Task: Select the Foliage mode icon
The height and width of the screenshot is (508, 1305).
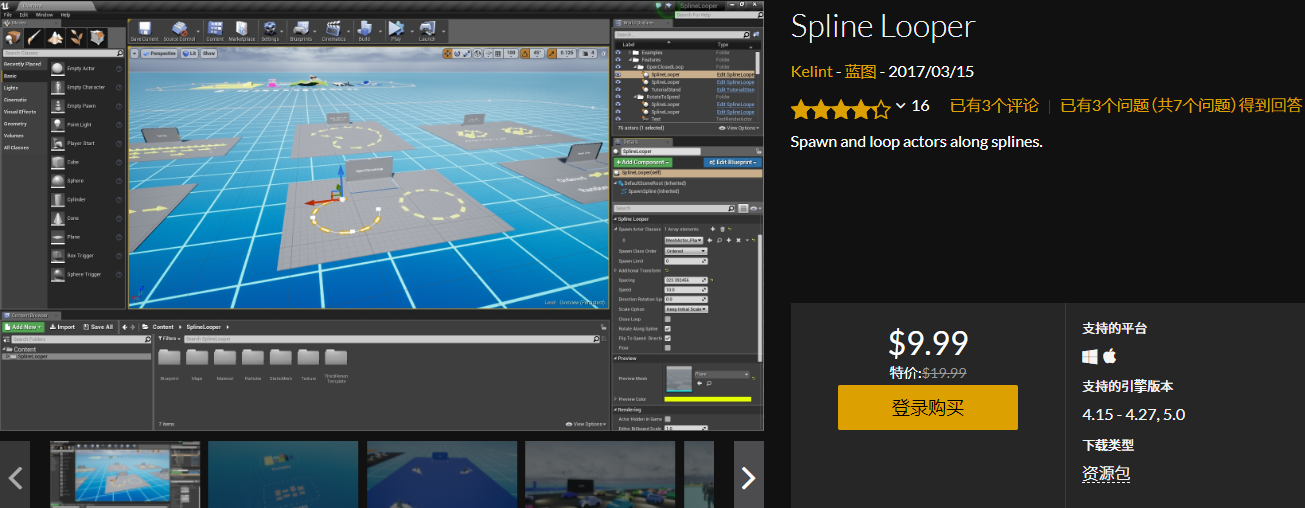Action: (76, 37)
